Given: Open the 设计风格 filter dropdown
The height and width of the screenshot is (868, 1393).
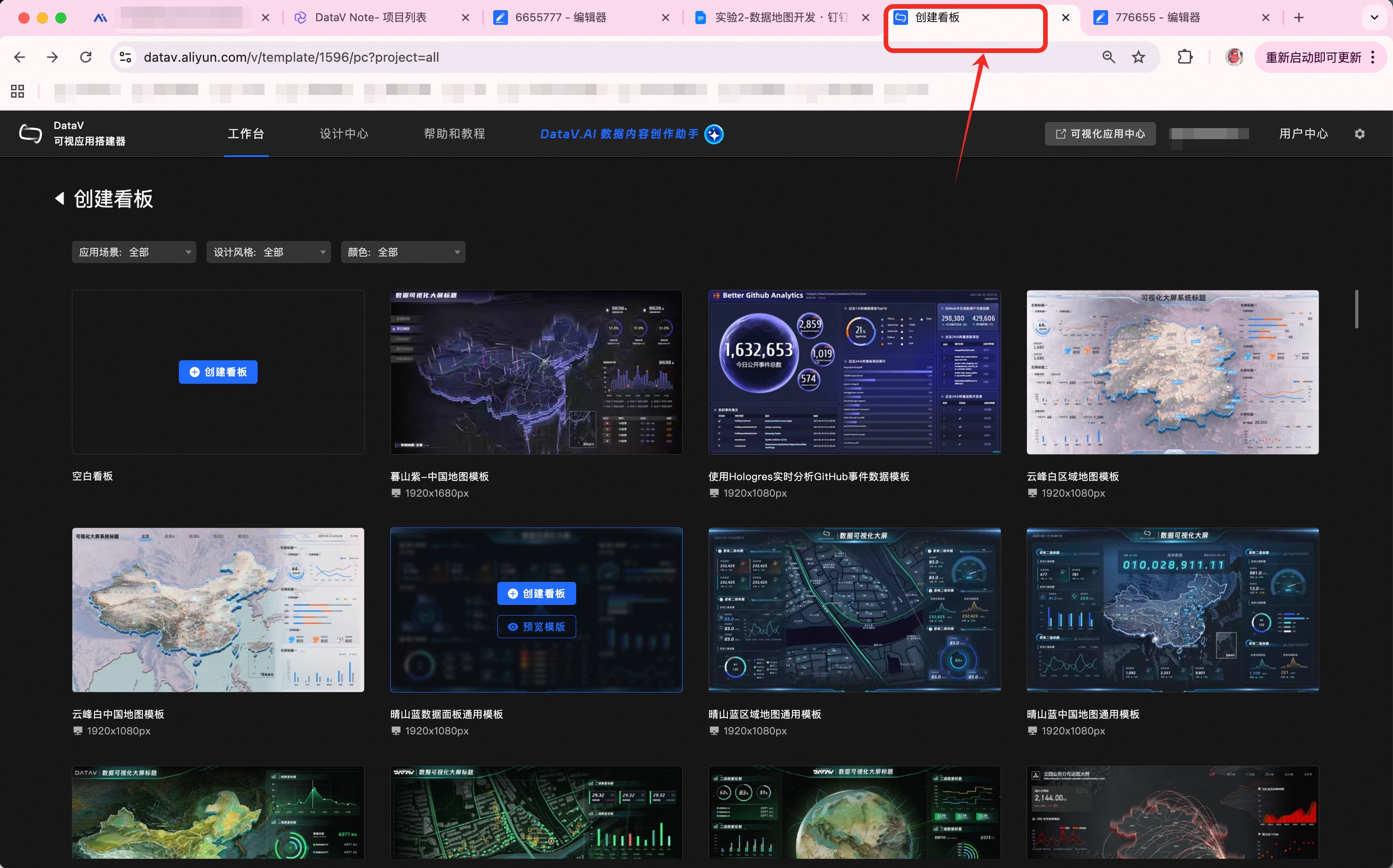Looking at the screenshot, I should point(268,252).
